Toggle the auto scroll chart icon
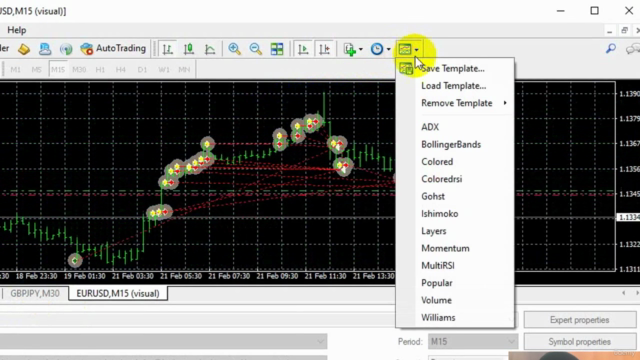This screenshot has width=640, height=360. (303, 49)
